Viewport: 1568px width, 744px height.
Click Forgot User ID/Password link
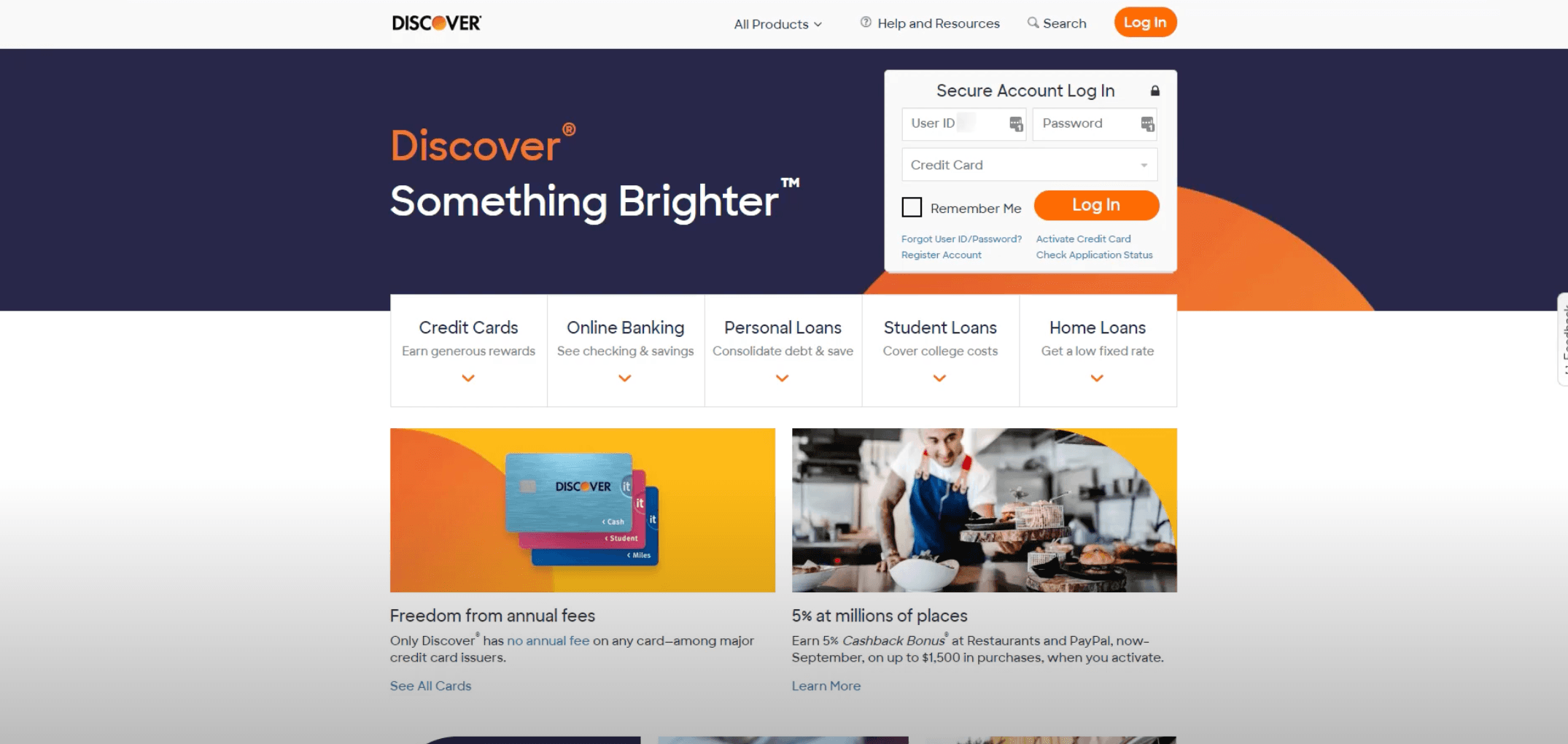[x=961, y=239]
